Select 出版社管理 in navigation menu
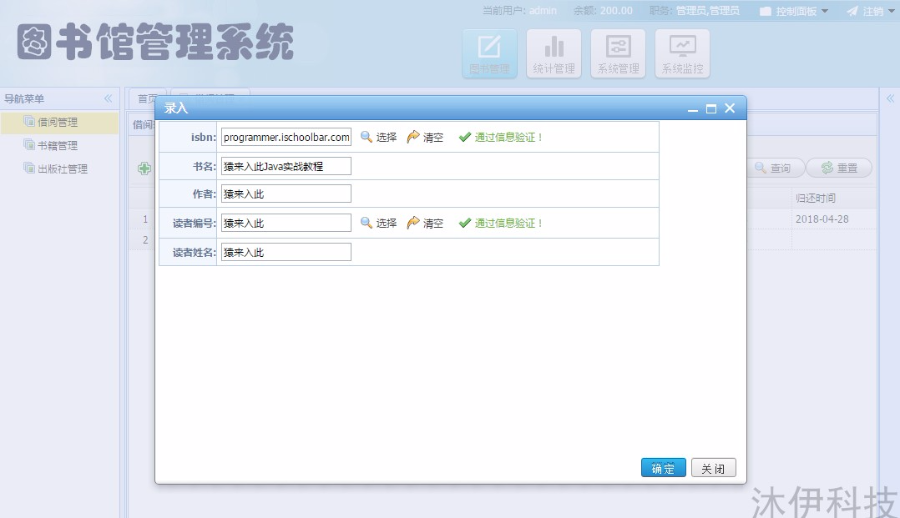Screen dimensions: 900x518 pyautogui.click(x=63, y=168)
